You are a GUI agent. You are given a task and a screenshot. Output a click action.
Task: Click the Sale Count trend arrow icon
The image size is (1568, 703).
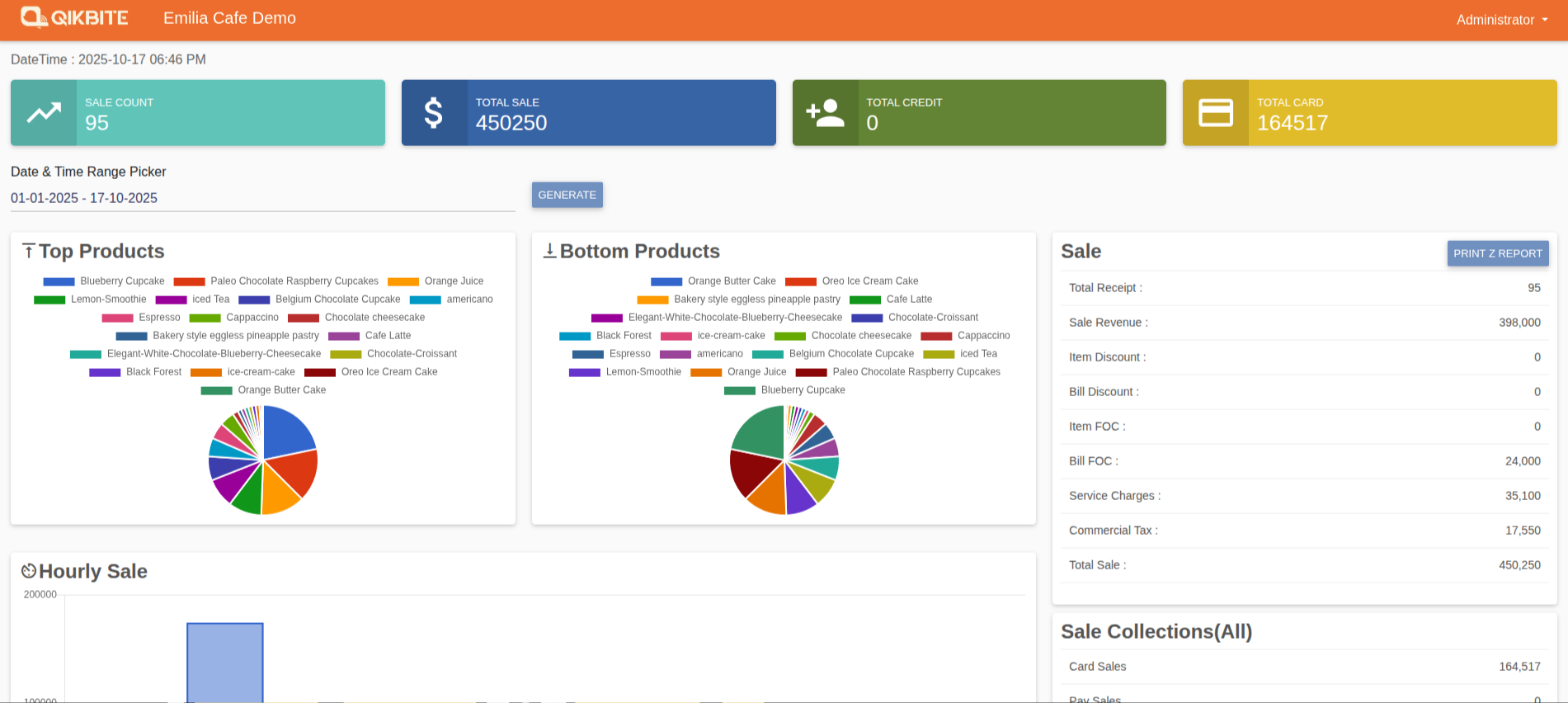pos(44,113)
